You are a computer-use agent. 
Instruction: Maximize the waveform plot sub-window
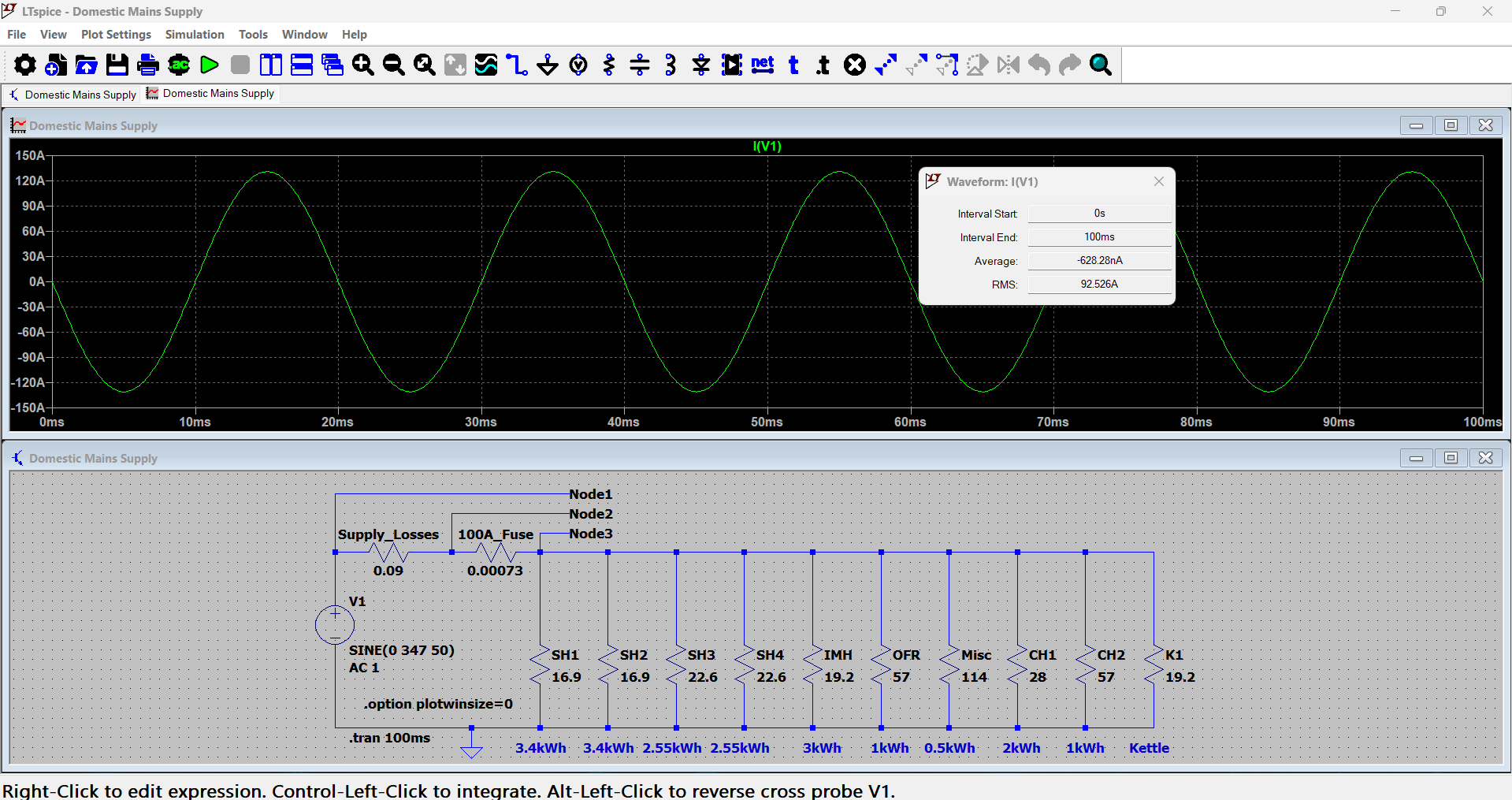tap(1451, 125)
